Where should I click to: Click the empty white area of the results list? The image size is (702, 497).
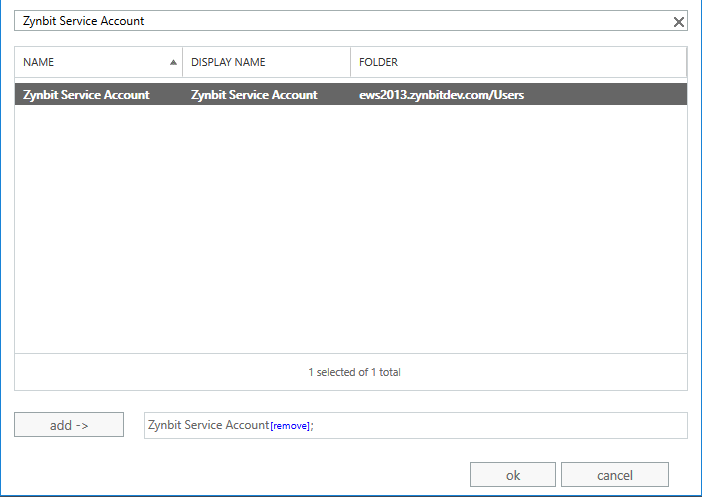pyautogui.click(x=351, y=228)
